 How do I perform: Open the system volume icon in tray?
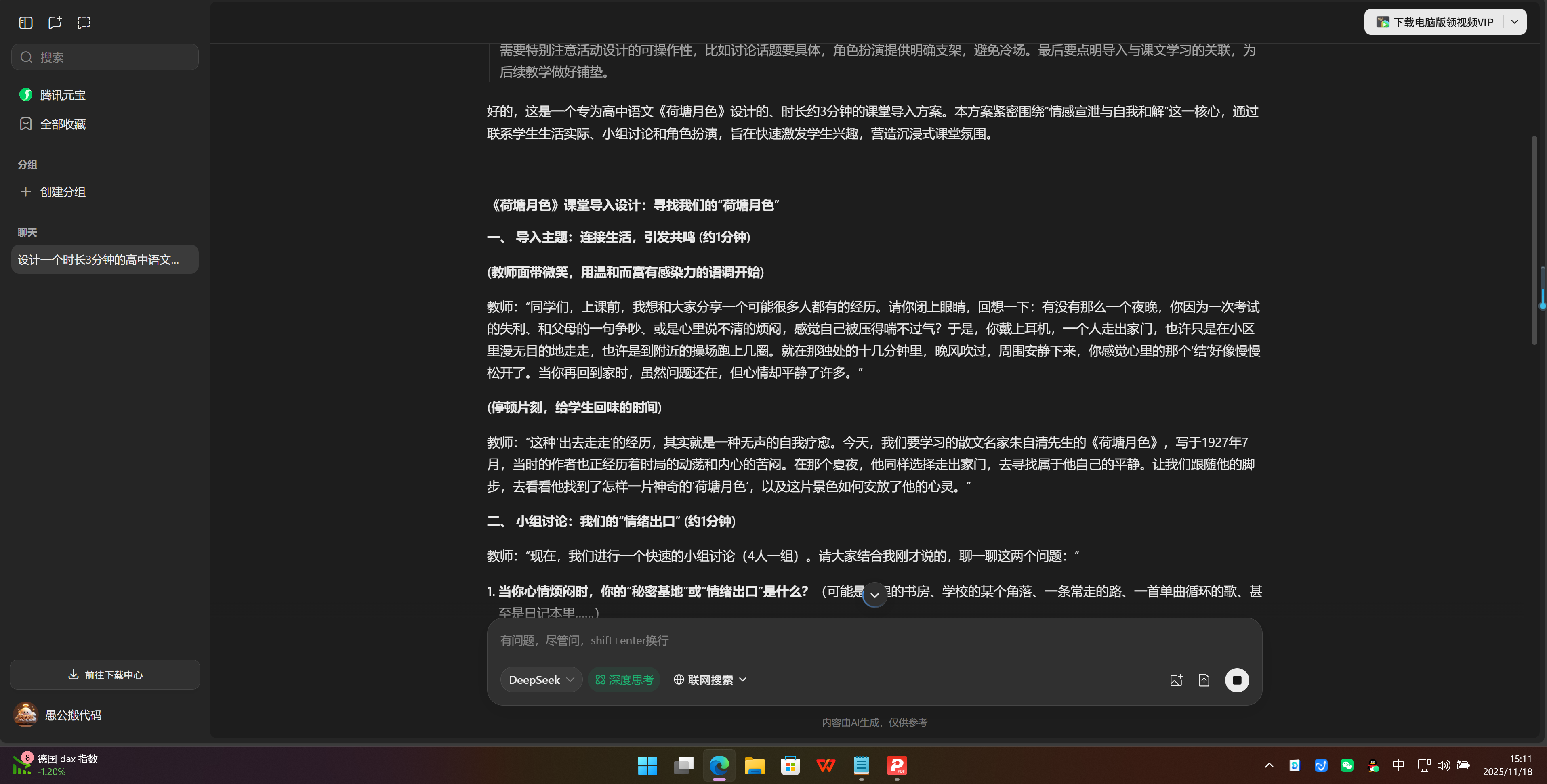(x=1444, y=765)
